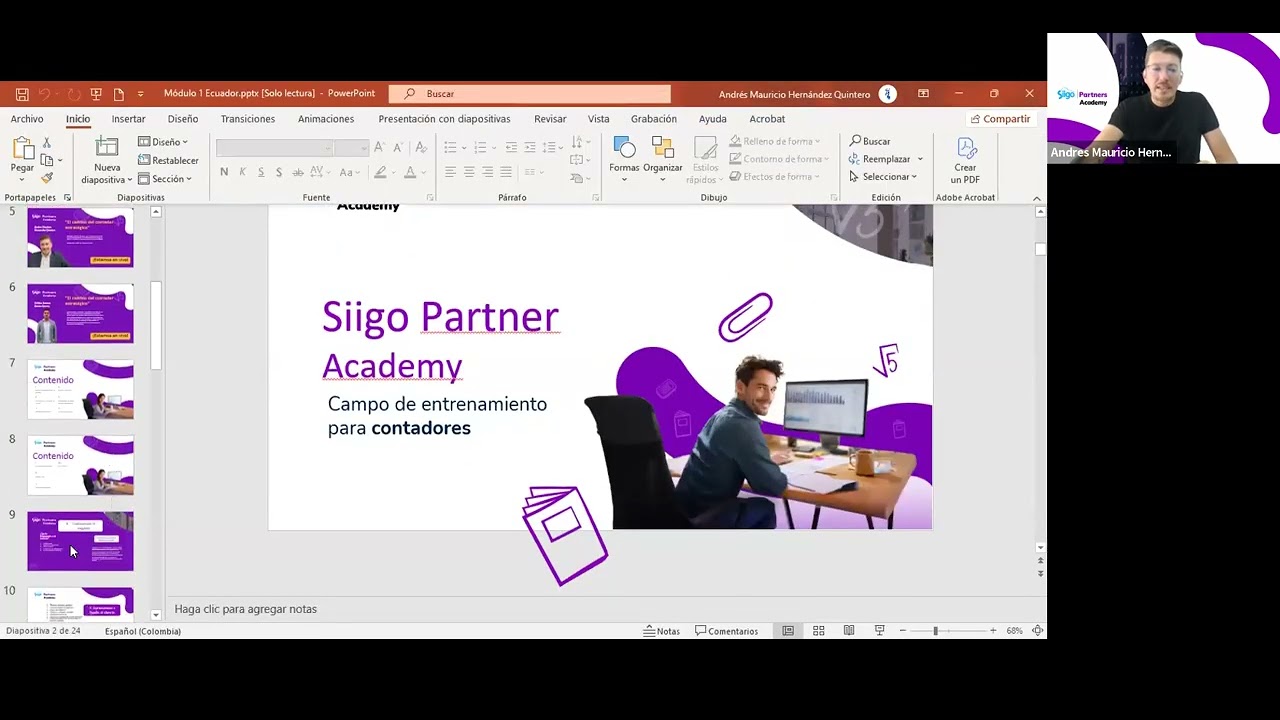Open the Archivo menu
Viewport: 1280px width, 720px height.
[27, 119]
